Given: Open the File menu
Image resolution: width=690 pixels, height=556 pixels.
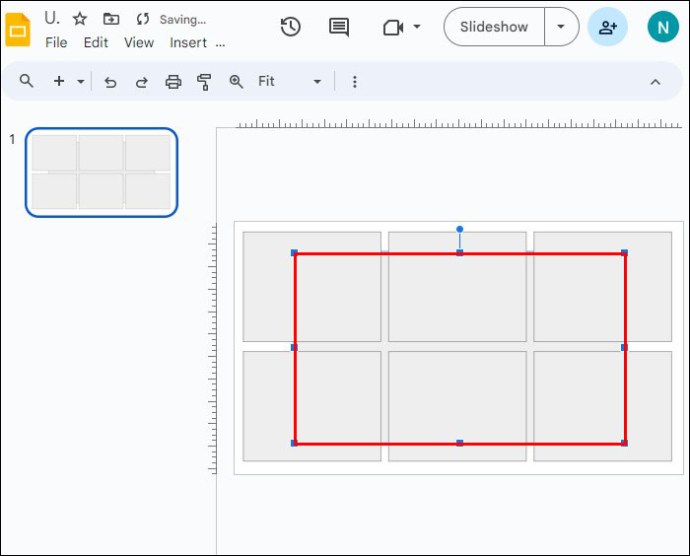Looking at the screenshot, I should tap(56, 43).
